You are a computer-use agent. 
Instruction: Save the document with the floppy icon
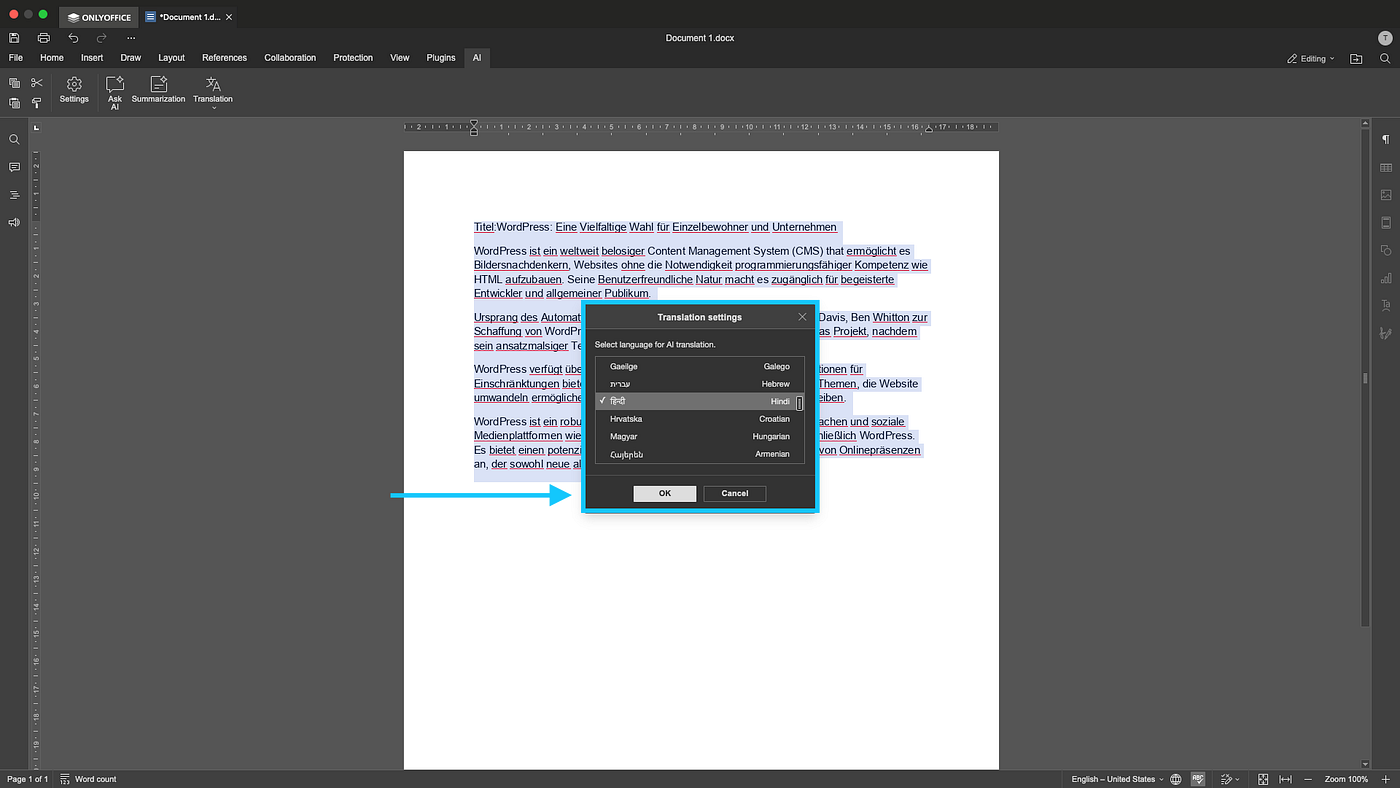(x=14, y=38)
